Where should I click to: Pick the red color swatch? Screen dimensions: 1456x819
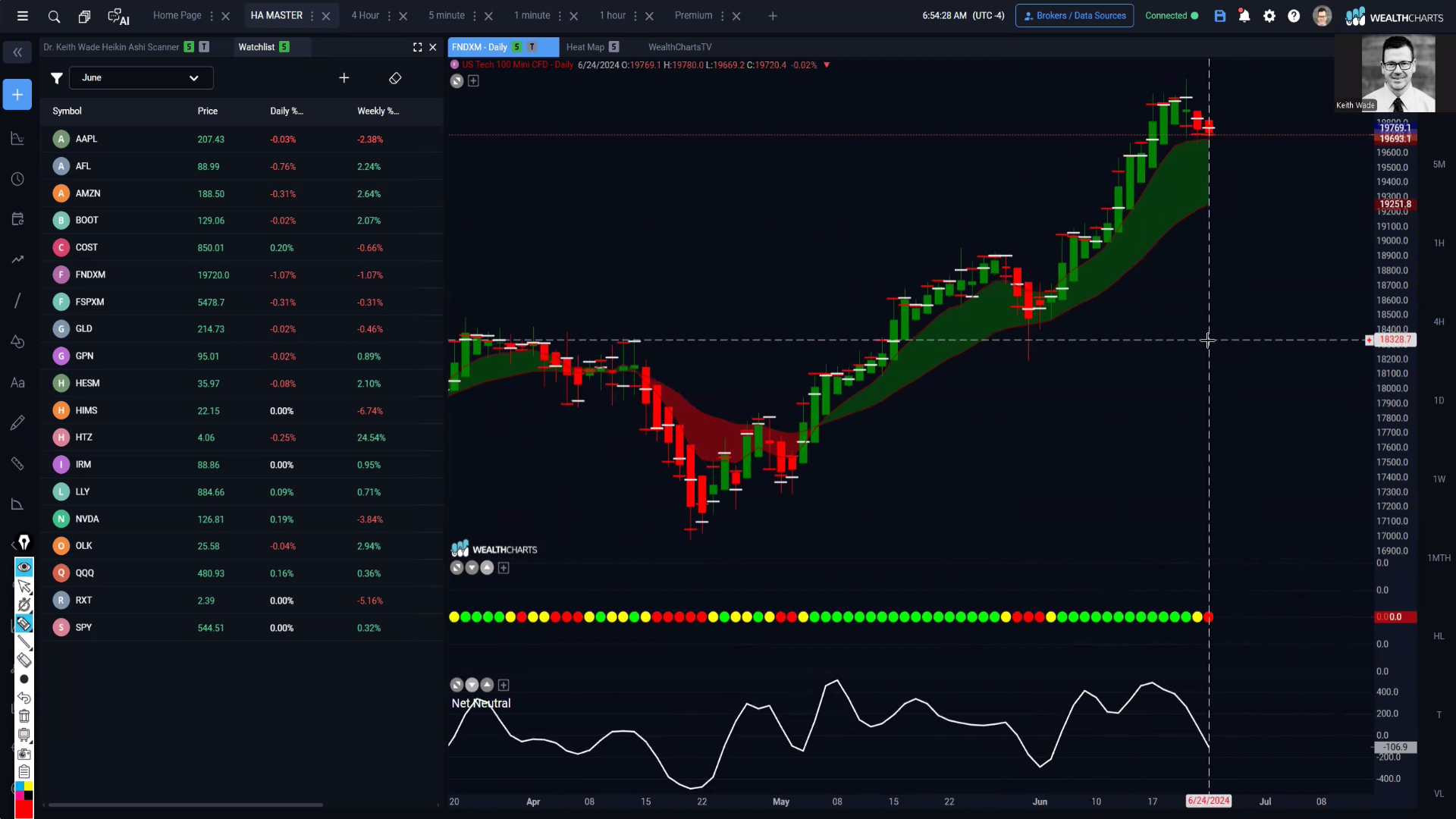[x=24, y=809]
